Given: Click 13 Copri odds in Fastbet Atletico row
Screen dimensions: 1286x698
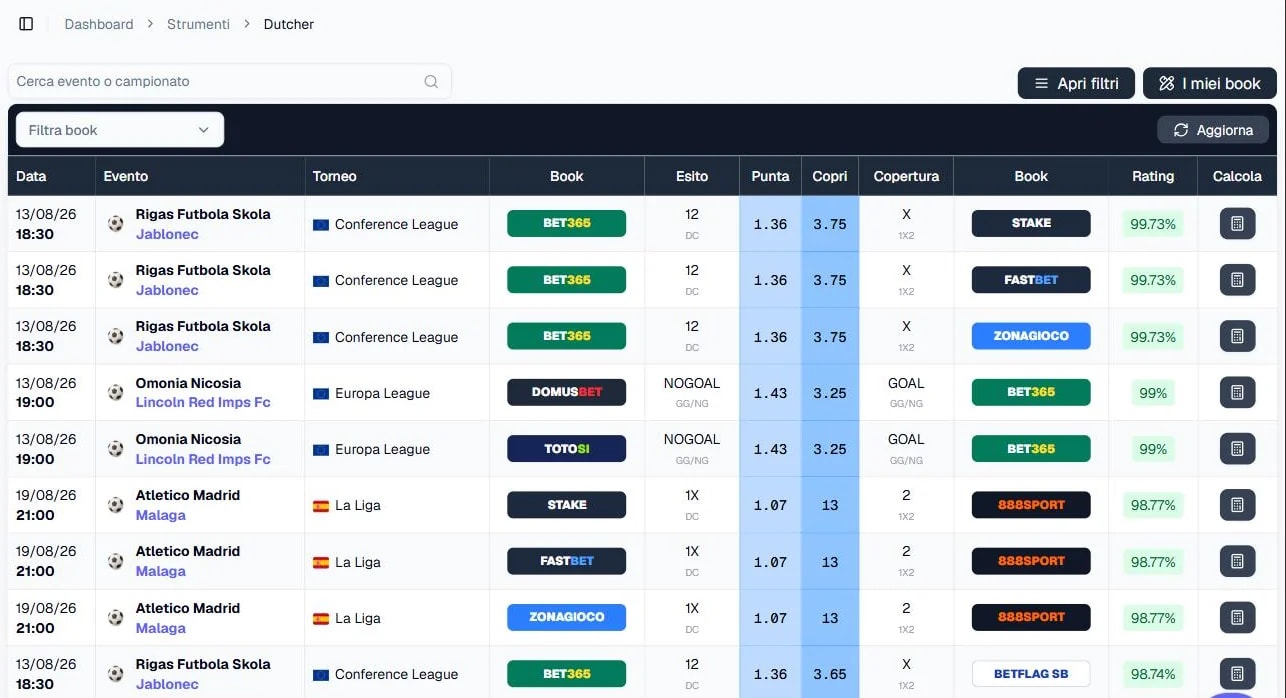Looking at the screenshot, I should click(830, 562).
